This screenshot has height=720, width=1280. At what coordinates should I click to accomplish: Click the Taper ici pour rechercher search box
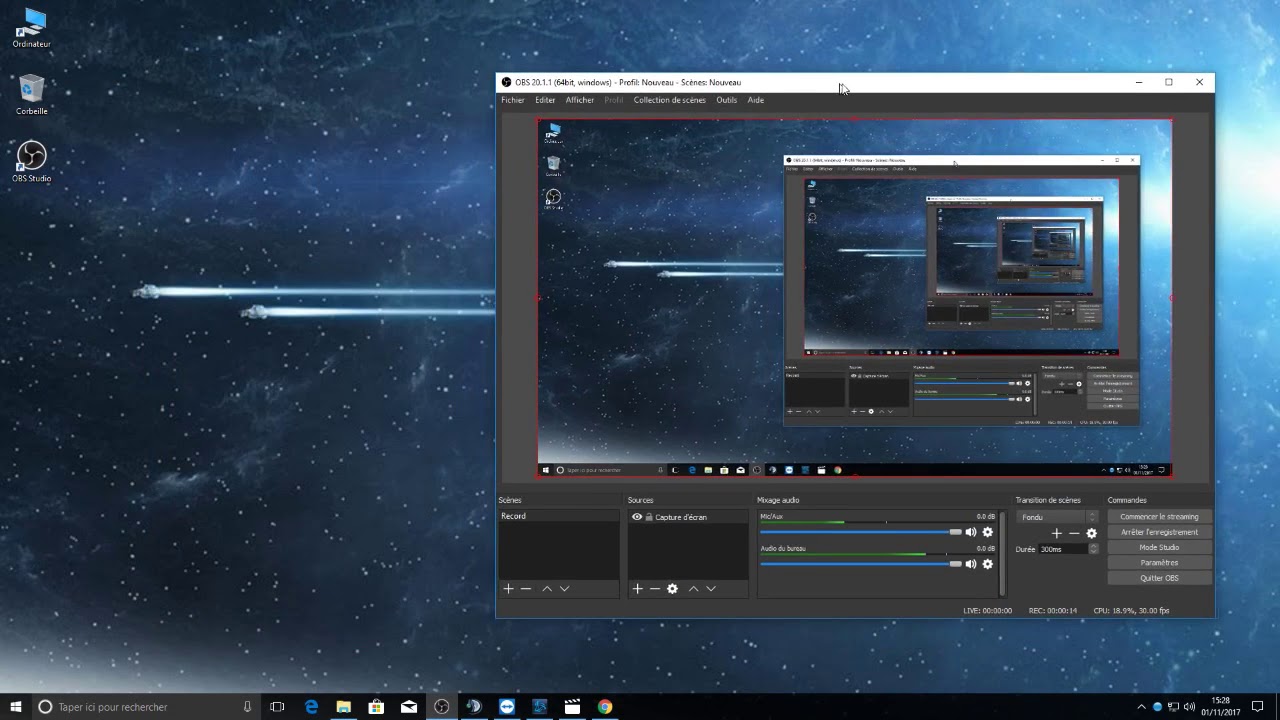point(146,706)
